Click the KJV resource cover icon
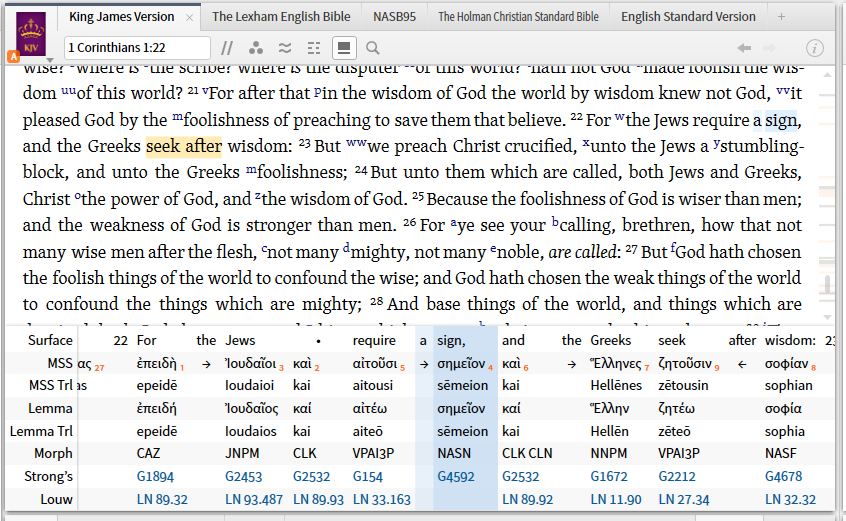This screenshot has width=846, height=521. click(x=31, y=35)
